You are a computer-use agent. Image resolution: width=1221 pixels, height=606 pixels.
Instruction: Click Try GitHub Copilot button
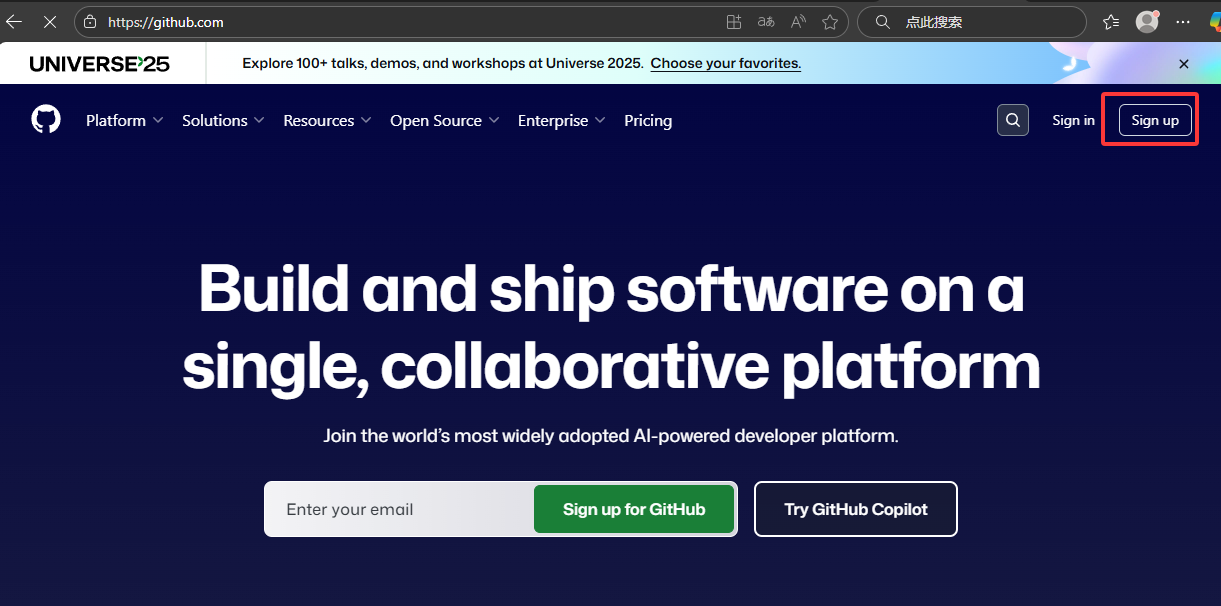tap(856, 509)
